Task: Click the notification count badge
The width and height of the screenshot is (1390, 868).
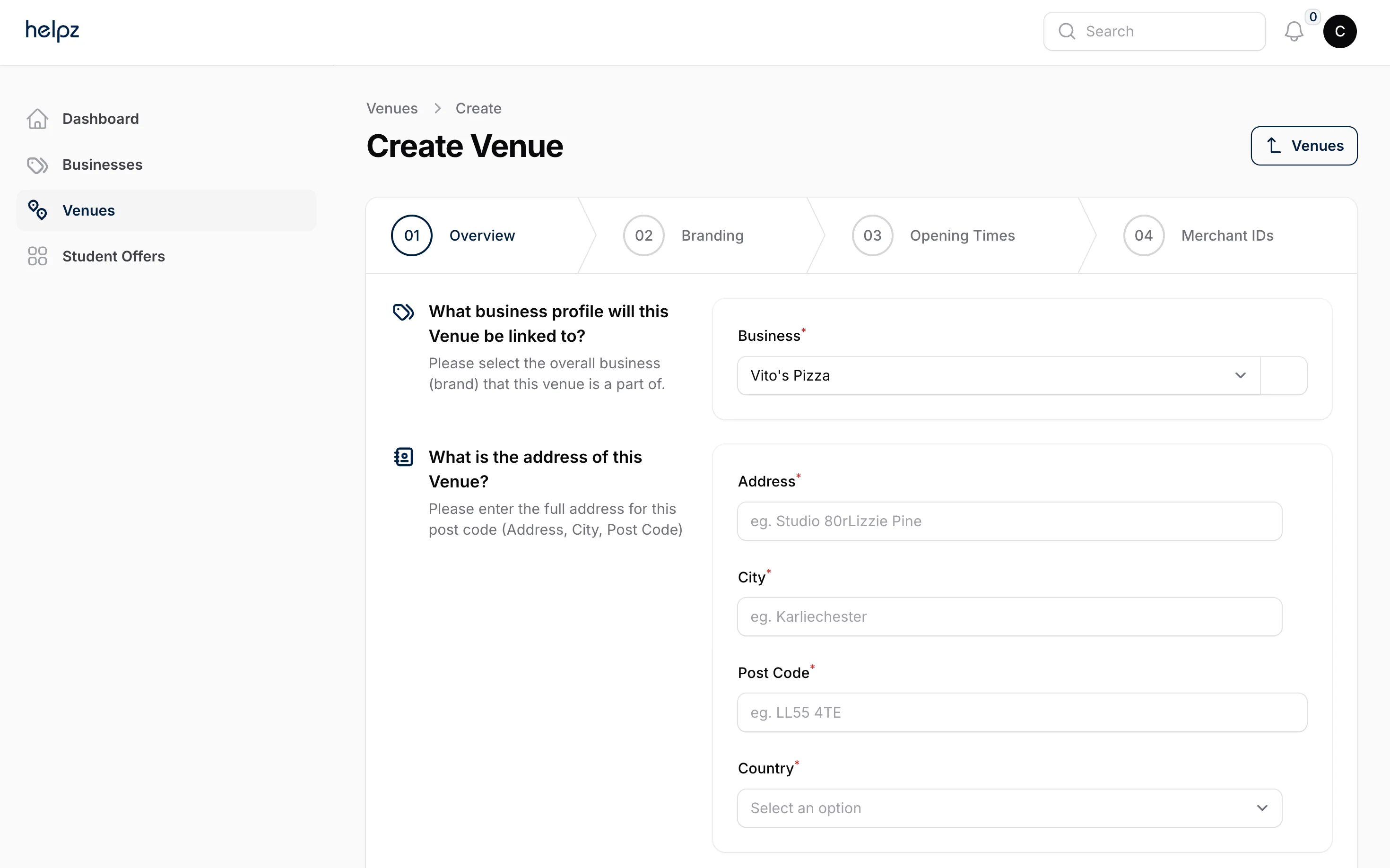Action: pos(1312,17)
